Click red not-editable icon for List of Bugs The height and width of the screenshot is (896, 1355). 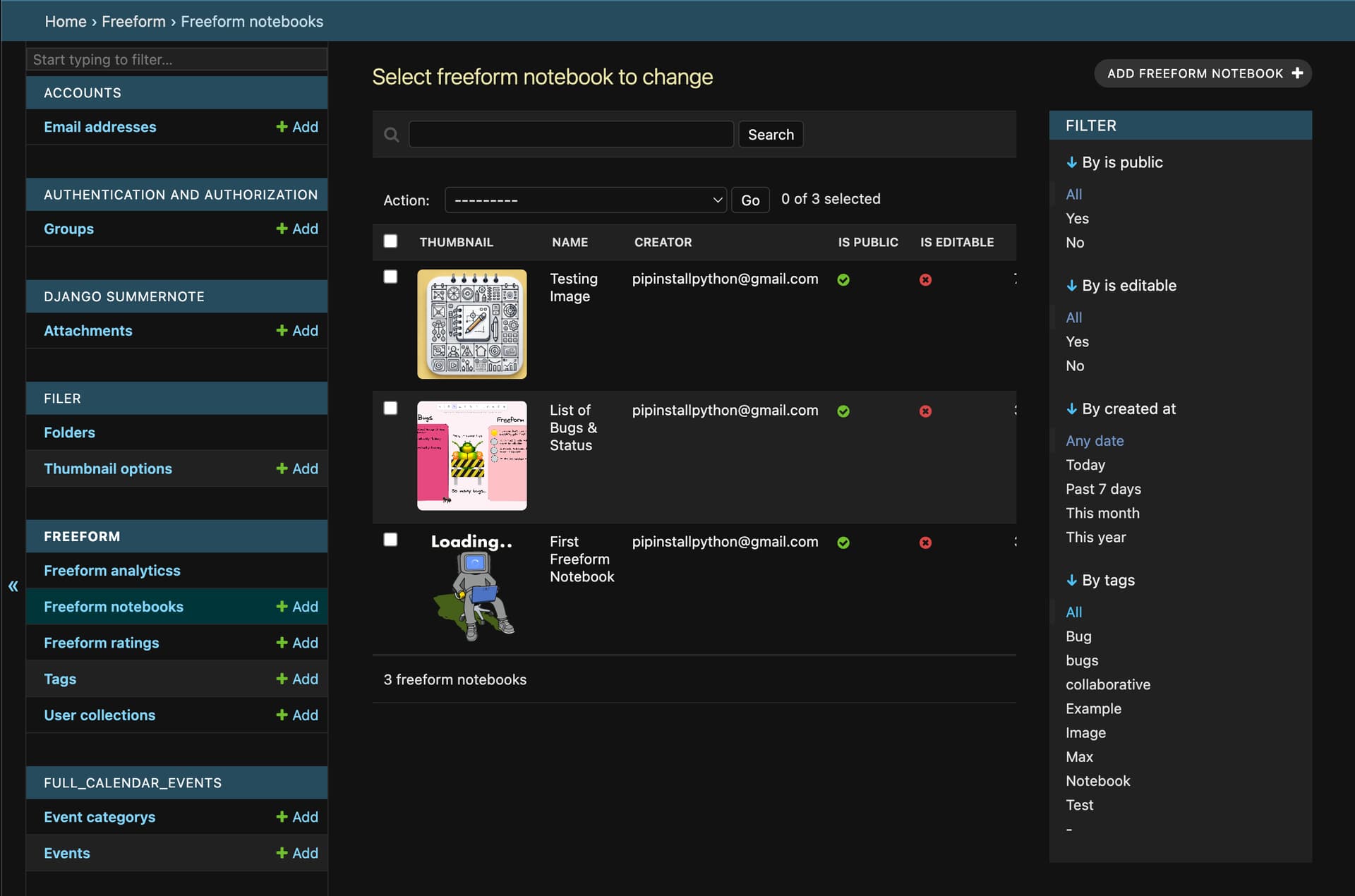pos(925,411)
